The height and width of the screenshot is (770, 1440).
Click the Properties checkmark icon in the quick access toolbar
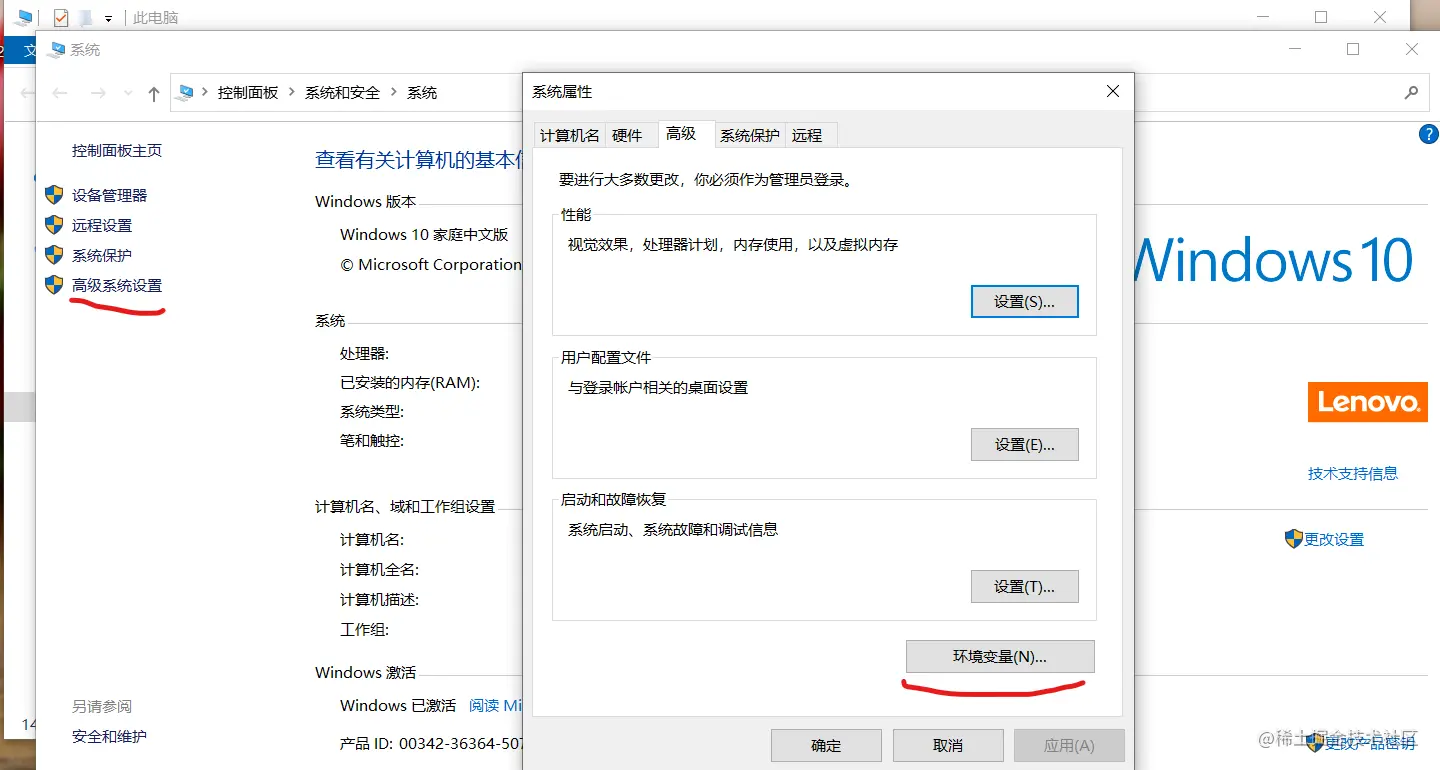coord(61,17)
